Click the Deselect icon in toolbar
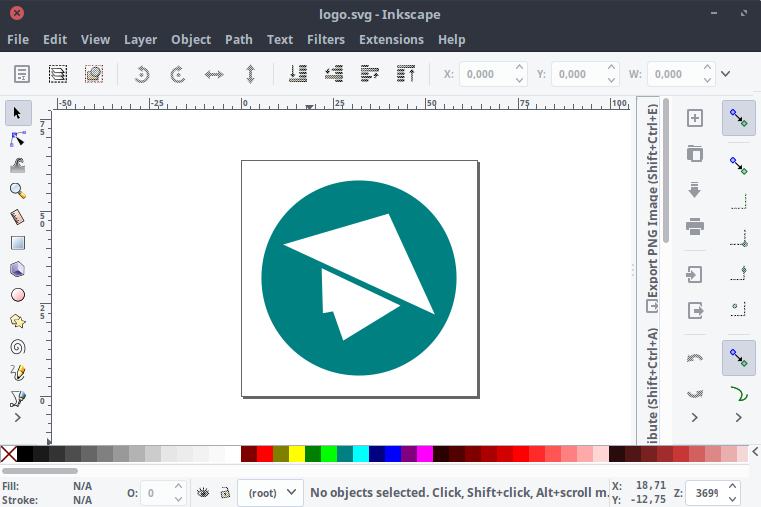Screen dimensions: 761x507 pos(94,74)
